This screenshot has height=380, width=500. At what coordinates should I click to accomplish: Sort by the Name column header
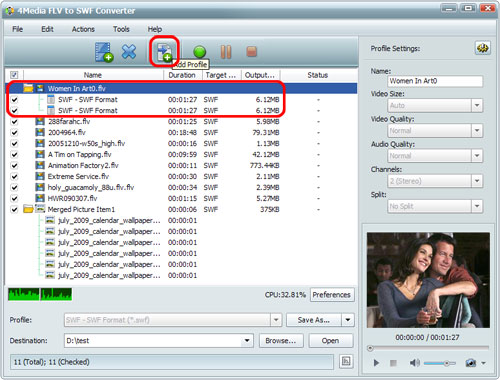[93, 75]
